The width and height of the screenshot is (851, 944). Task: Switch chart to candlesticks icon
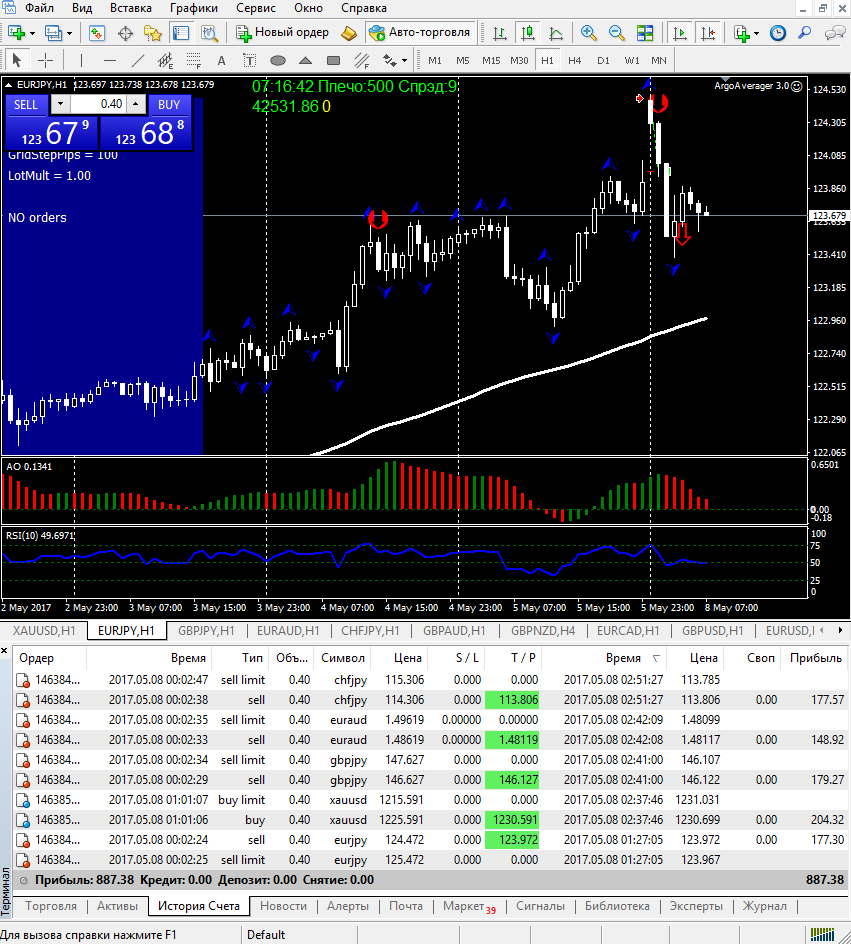click(528, 33)
